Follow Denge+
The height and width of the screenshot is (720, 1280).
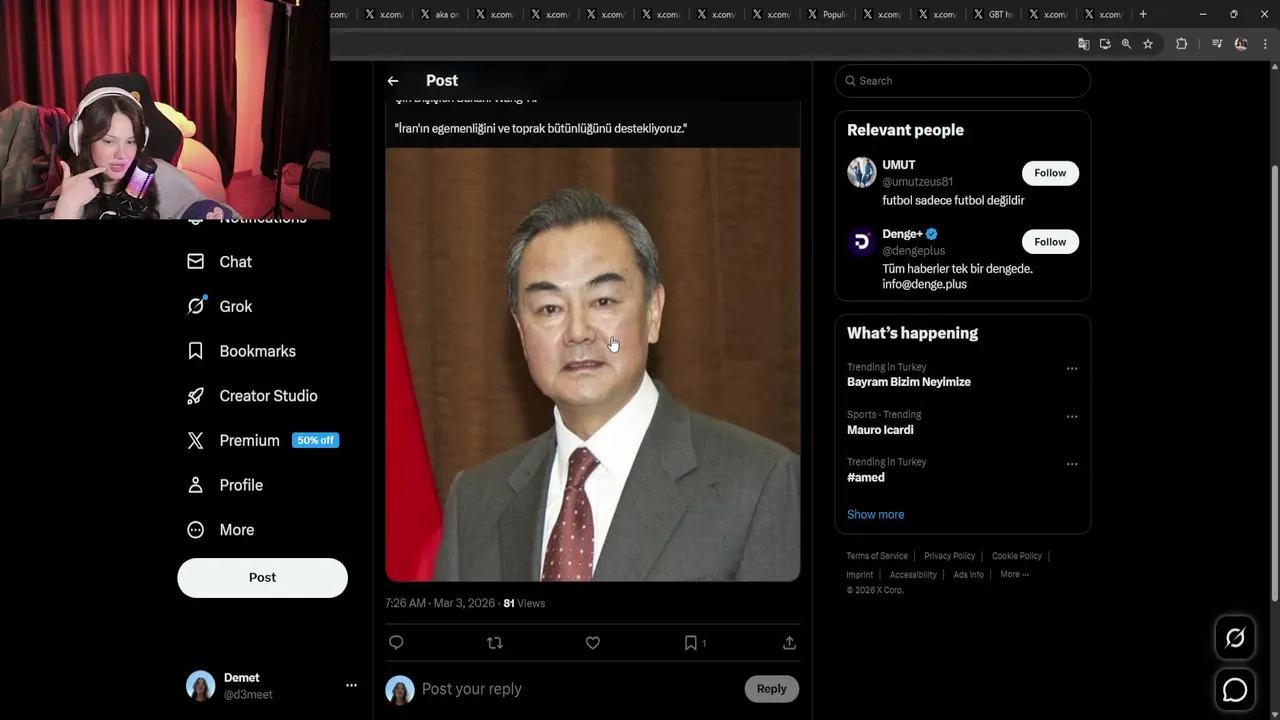(1050, 242)
